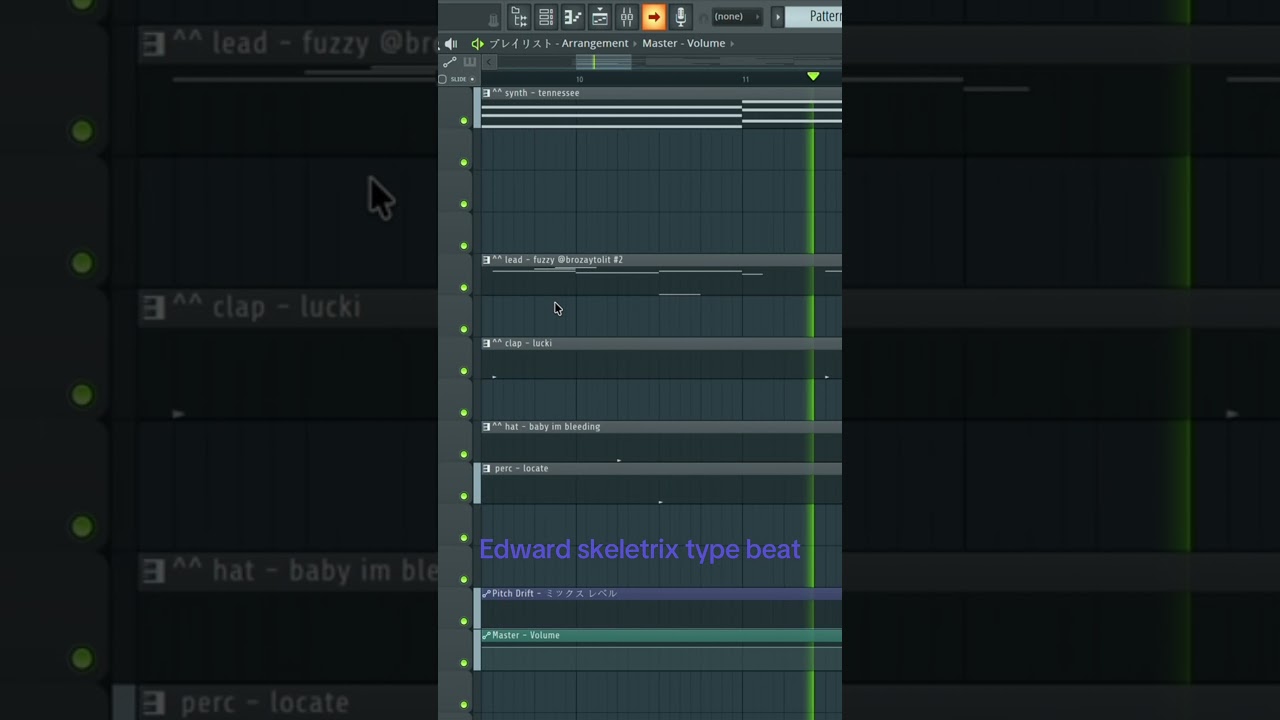This screenshot has width=1280, height=720.
Task: Mute the track holding clap - lucki
Action: click(463, 371)
